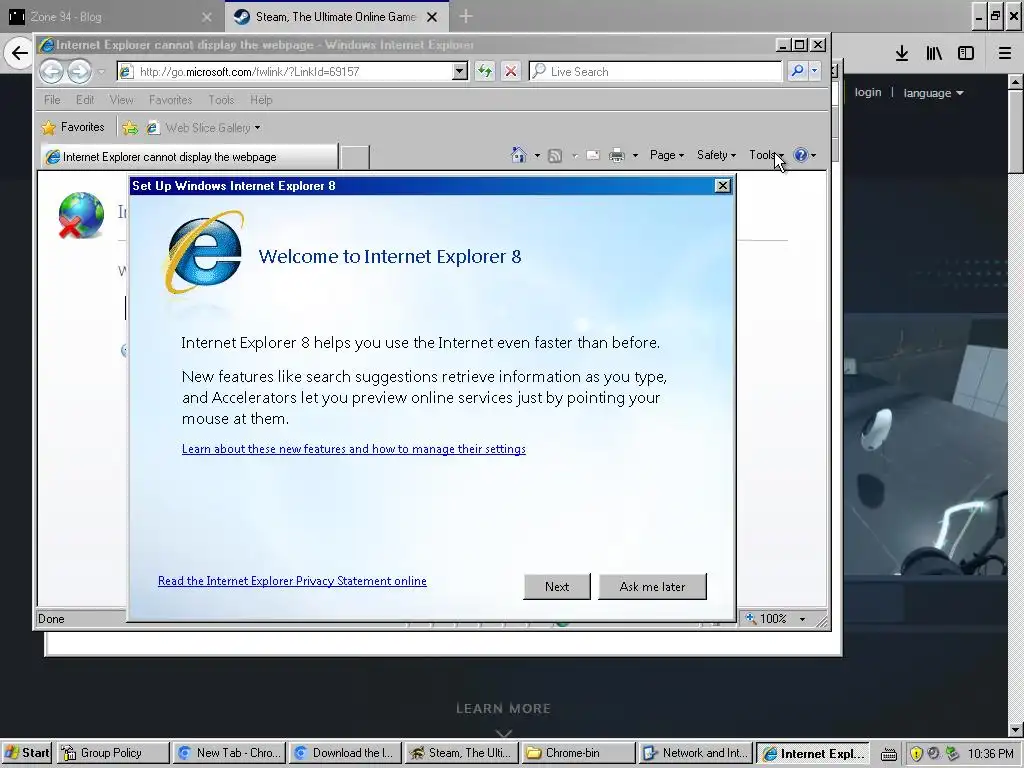Click LEARN MORE on the Steam page
Screen dimensions: 1024x768
pyautogui.click(x=504, y=709)
